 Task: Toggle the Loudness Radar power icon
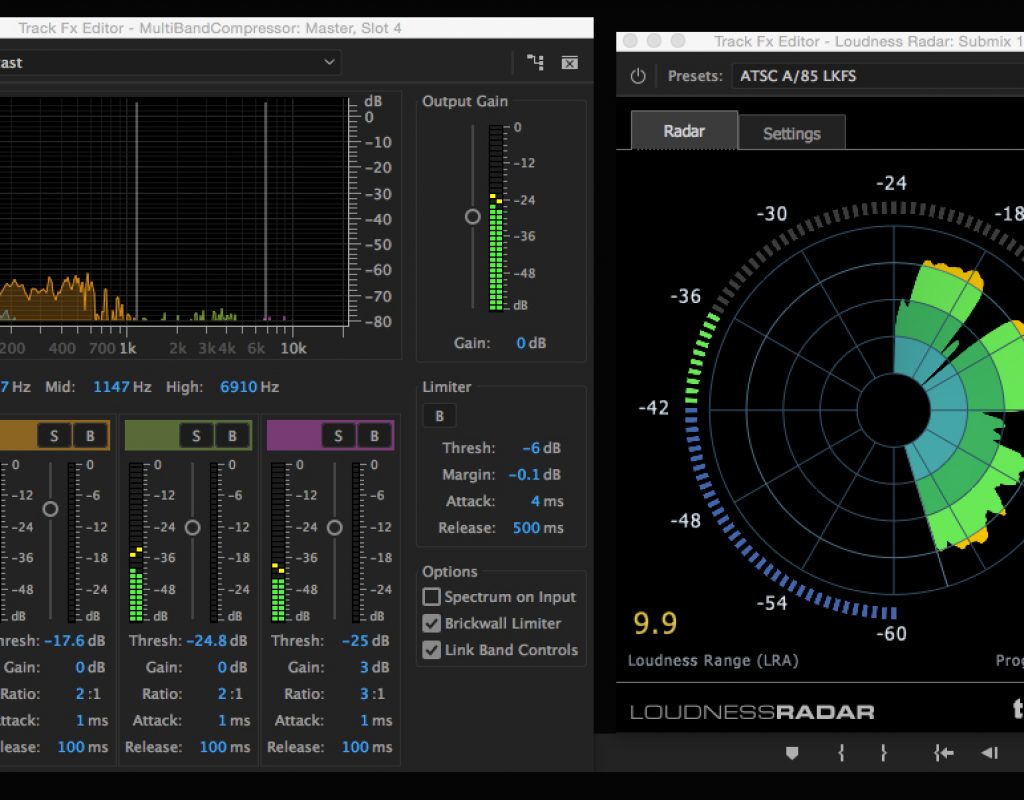(638, 76)
